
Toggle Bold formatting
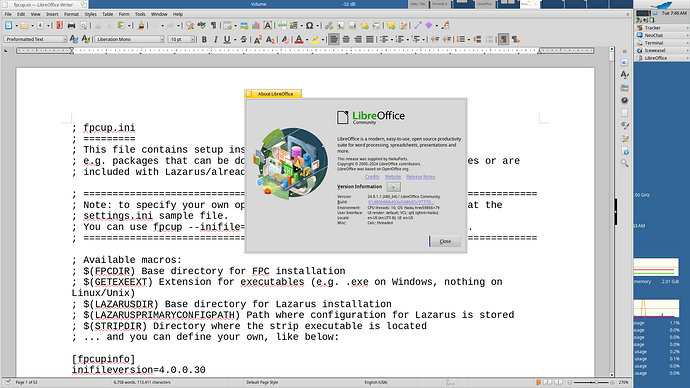point(204,39)
